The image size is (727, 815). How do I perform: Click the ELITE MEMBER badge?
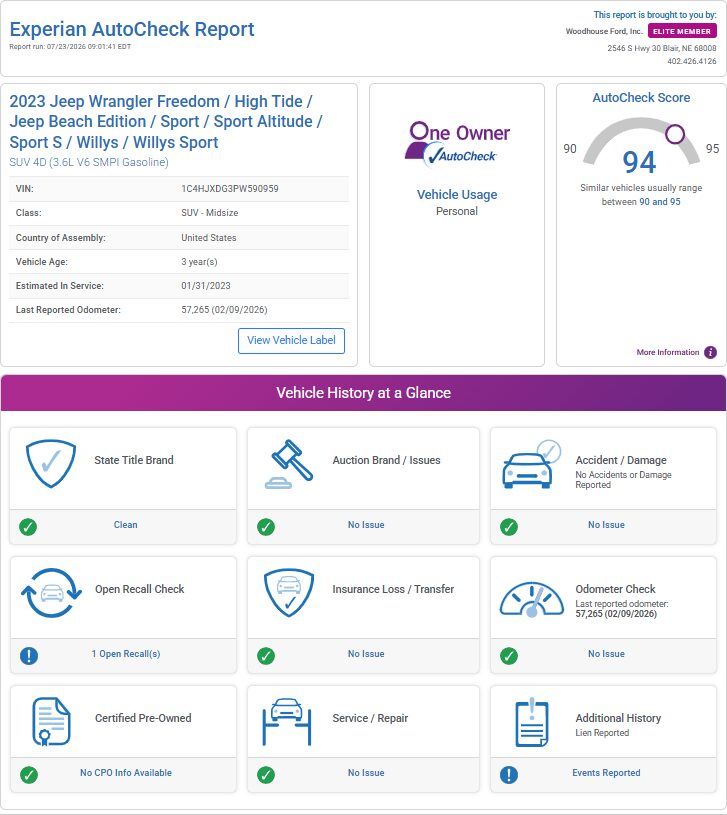pyautogui.click(x=682, y=31)
